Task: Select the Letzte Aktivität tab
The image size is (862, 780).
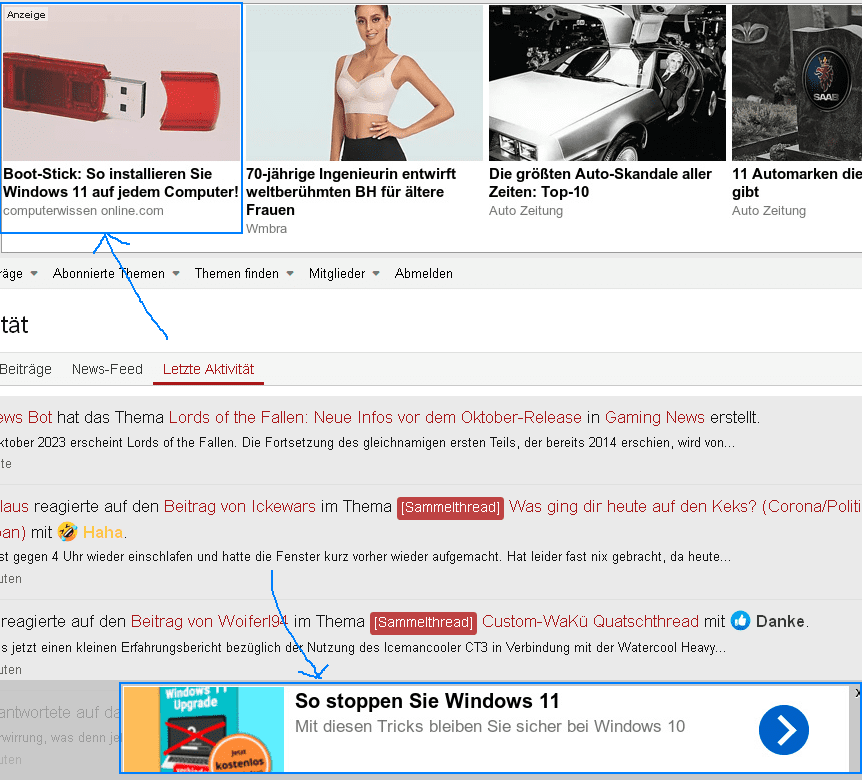Action: [x=208, y=369]
